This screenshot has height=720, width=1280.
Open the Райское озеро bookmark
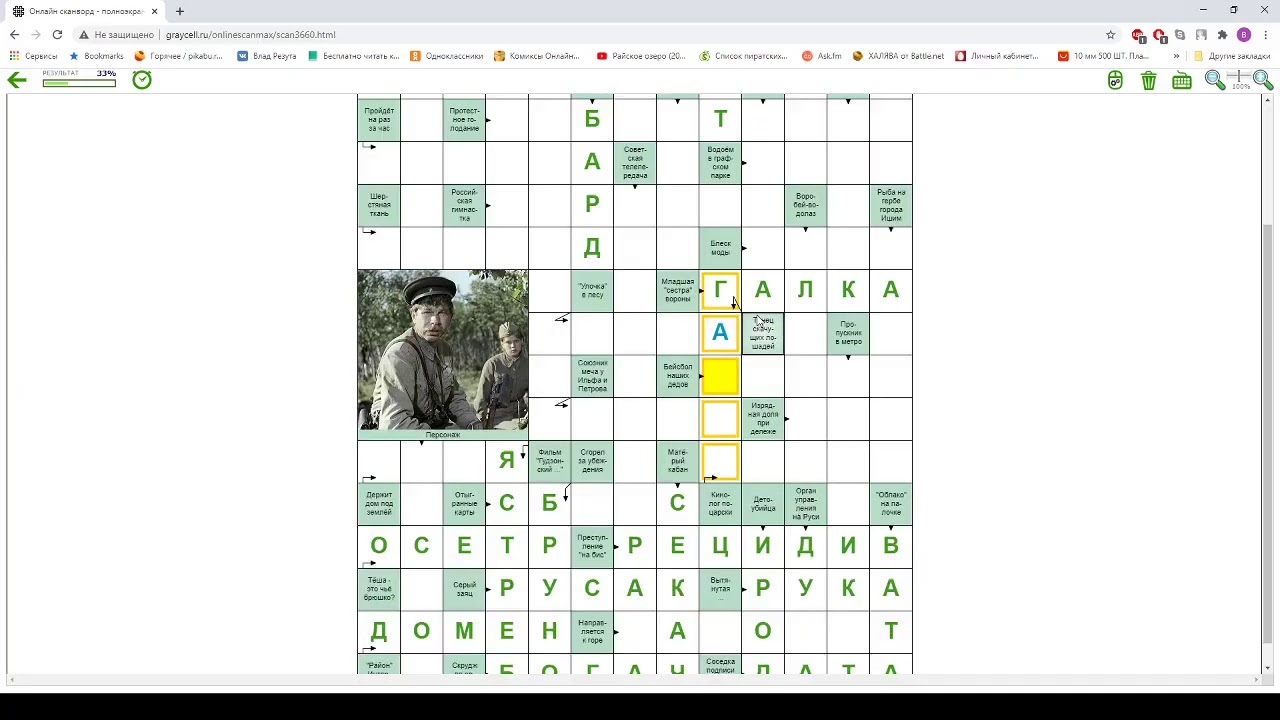[x=641, y=56]
